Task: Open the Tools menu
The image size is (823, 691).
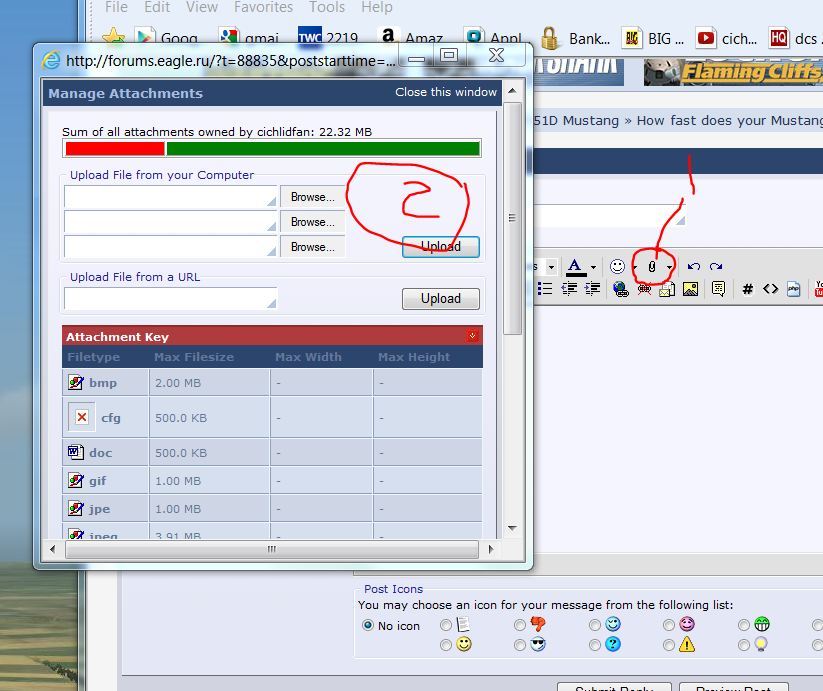Action: pos(327,7)
